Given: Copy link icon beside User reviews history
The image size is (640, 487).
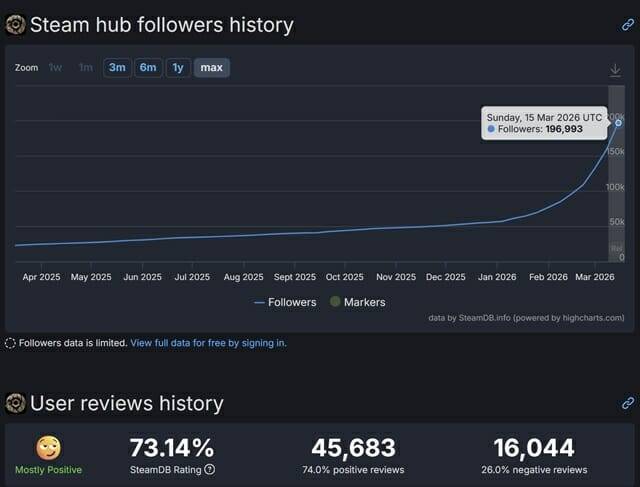Looking at the screenshot, I should (x=628, y=403).
